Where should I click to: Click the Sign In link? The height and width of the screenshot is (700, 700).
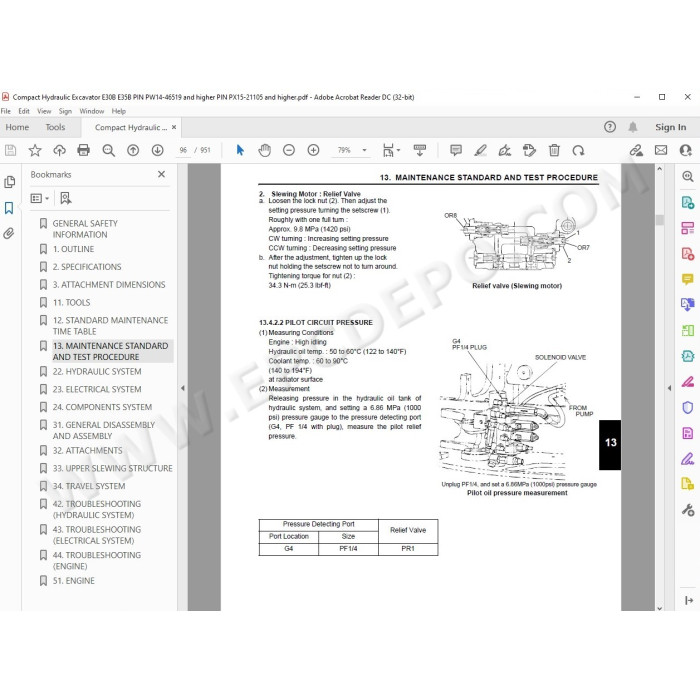click(x=671, y=127)
